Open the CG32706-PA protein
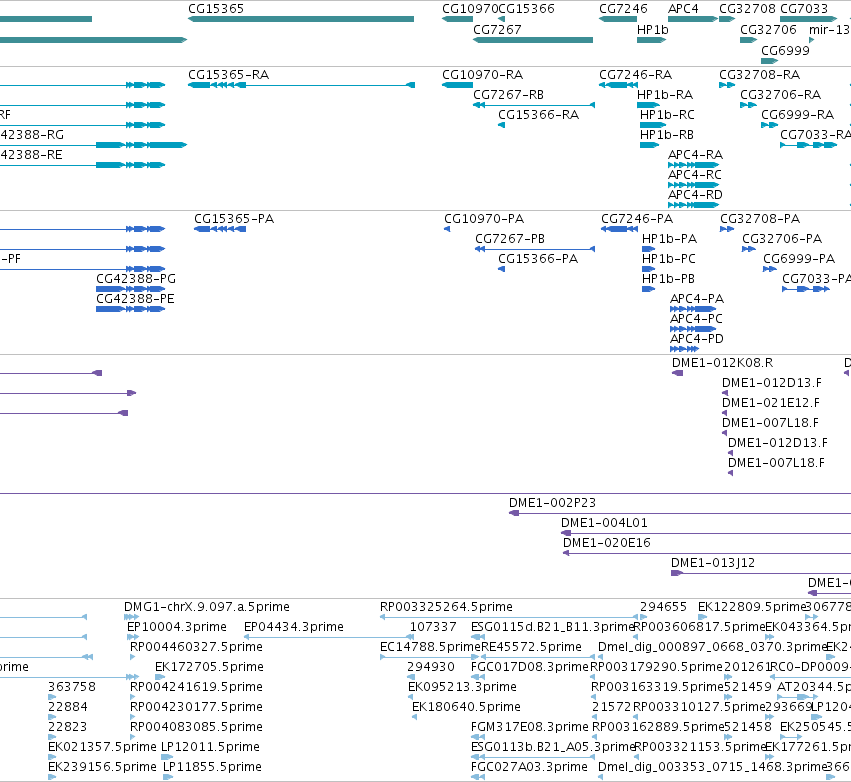 pyautogui.click(x=749, y=249)
